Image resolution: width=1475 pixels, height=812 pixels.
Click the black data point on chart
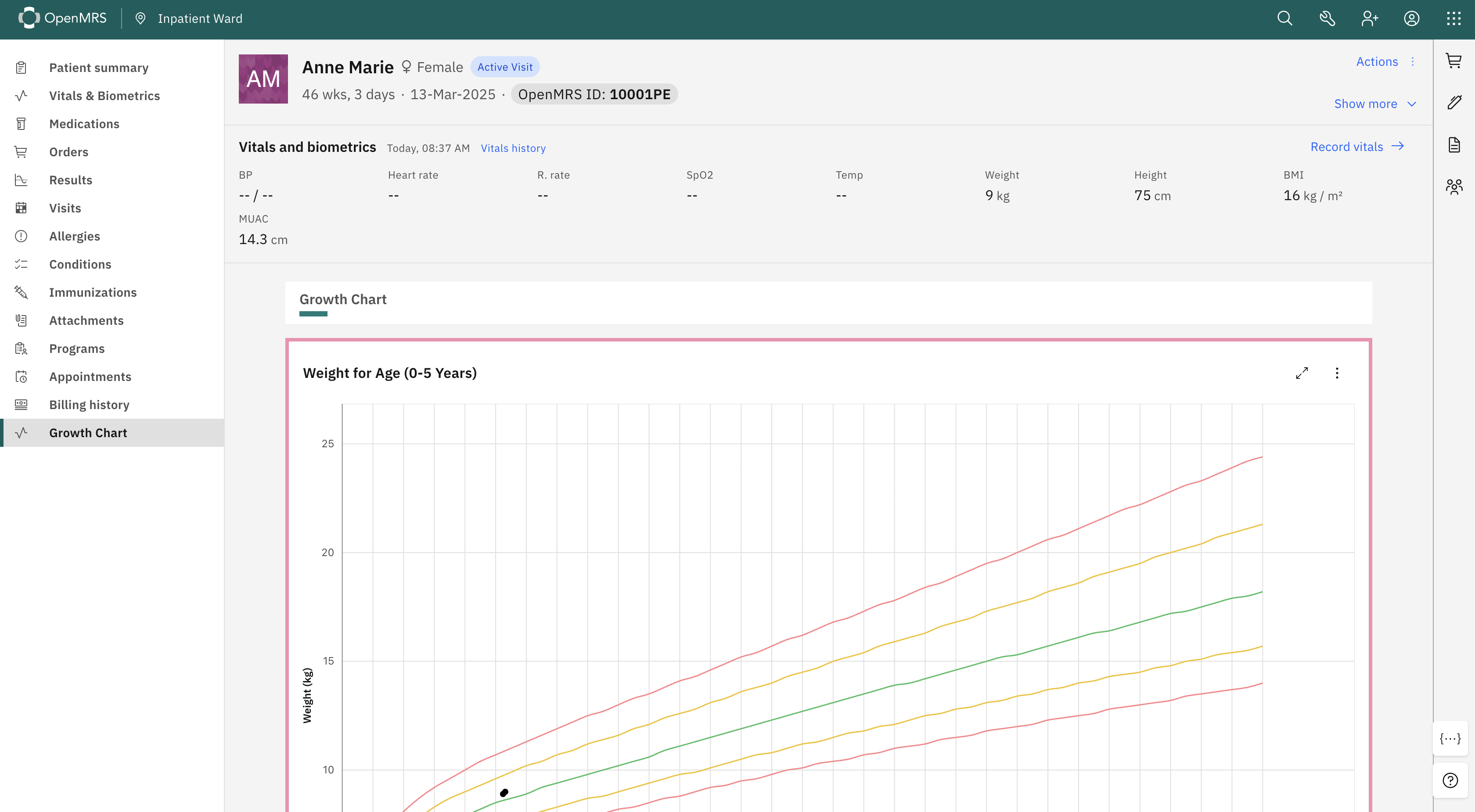tap(504, 793)
